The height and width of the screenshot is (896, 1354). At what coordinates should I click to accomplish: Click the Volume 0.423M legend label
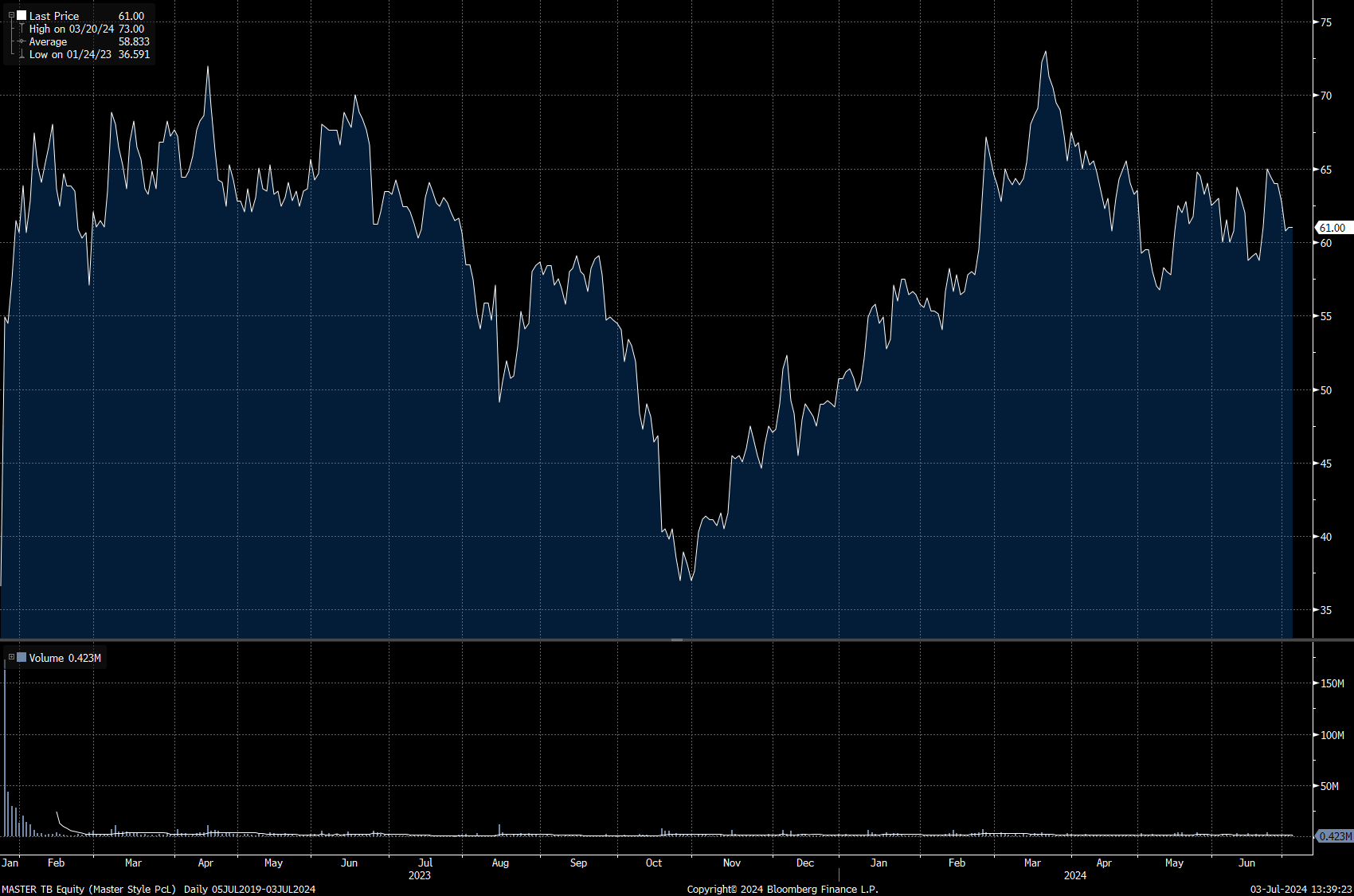65,658
